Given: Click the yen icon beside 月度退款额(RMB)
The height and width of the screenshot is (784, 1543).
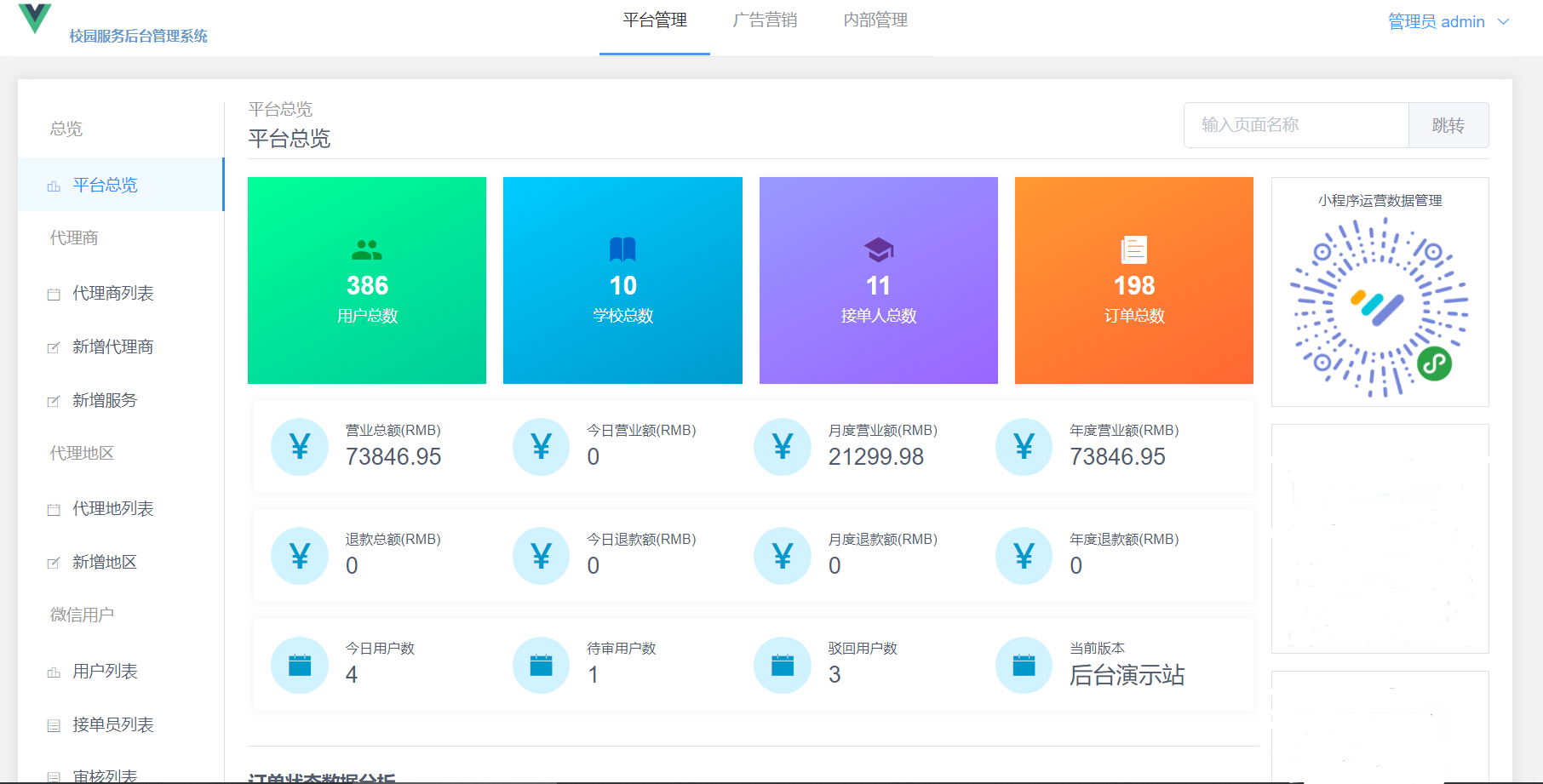Looking at the screenshot, I should pos(783,556).
